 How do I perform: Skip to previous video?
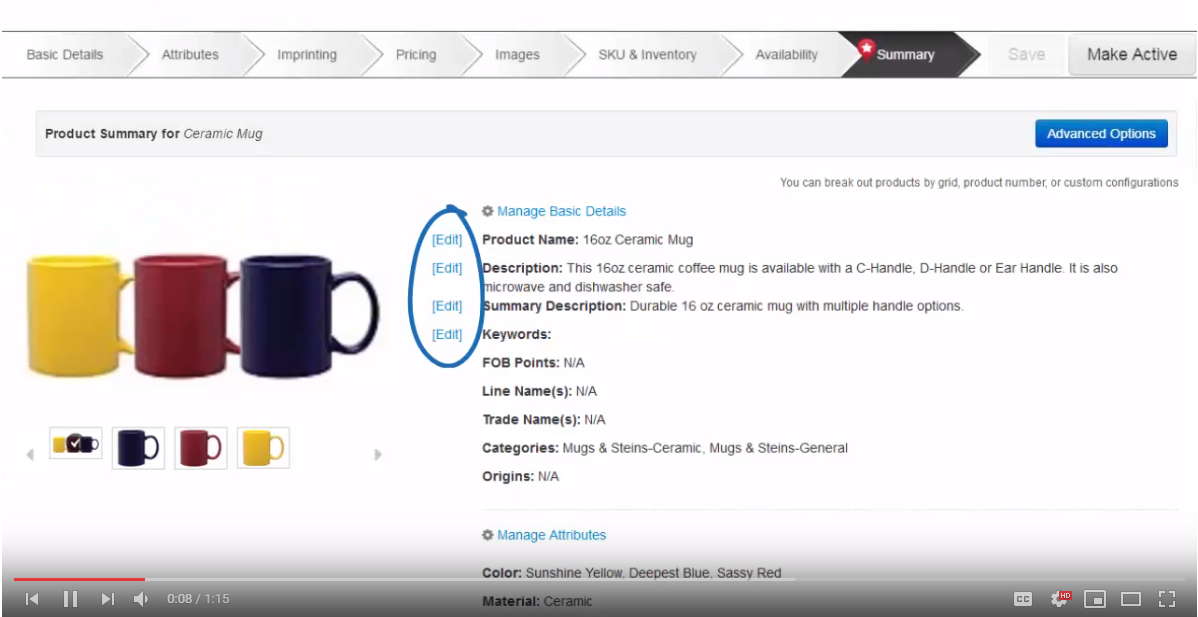pyautogui.click(x=31, y=599)
